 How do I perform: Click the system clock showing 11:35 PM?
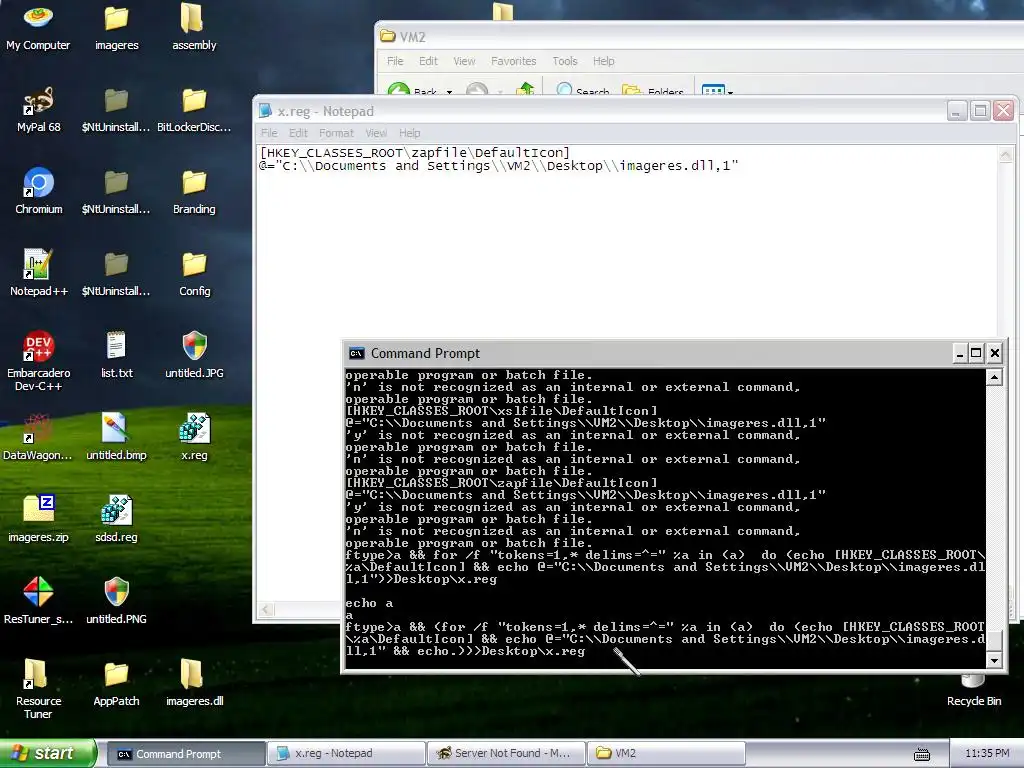point(987,754)
